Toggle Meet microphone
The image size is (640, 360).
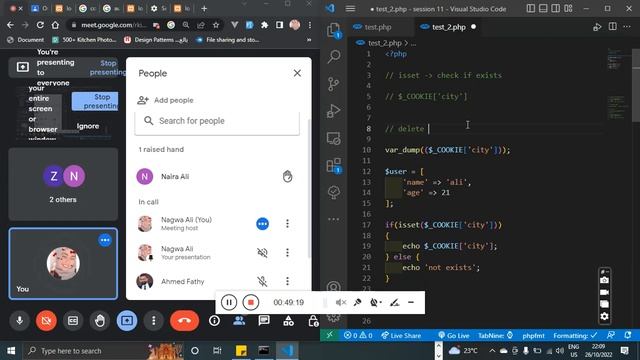20,320
